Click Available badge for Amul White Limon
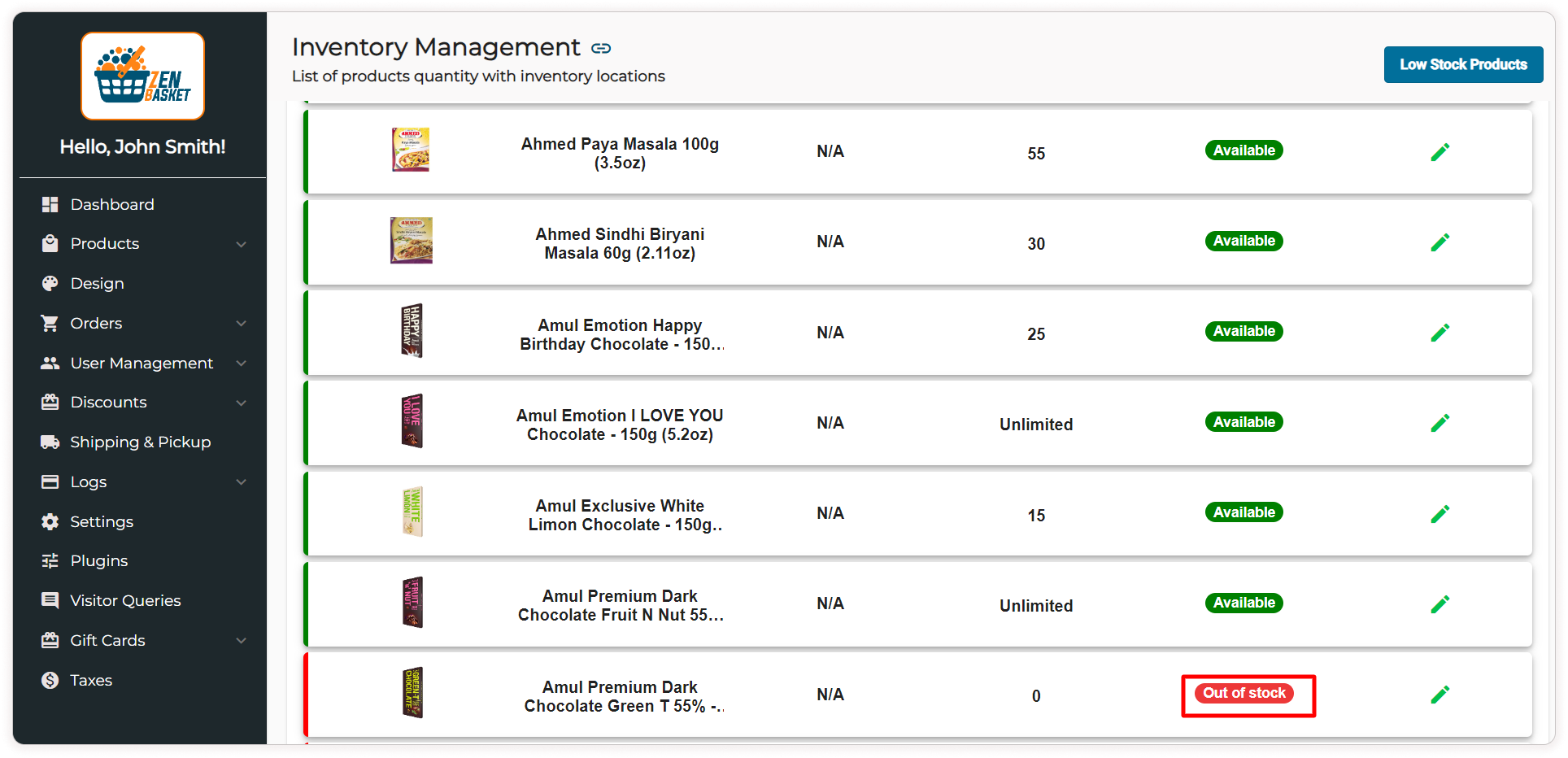The width and height of the screenshot is (1568, 758). (x=1244, y=512)
